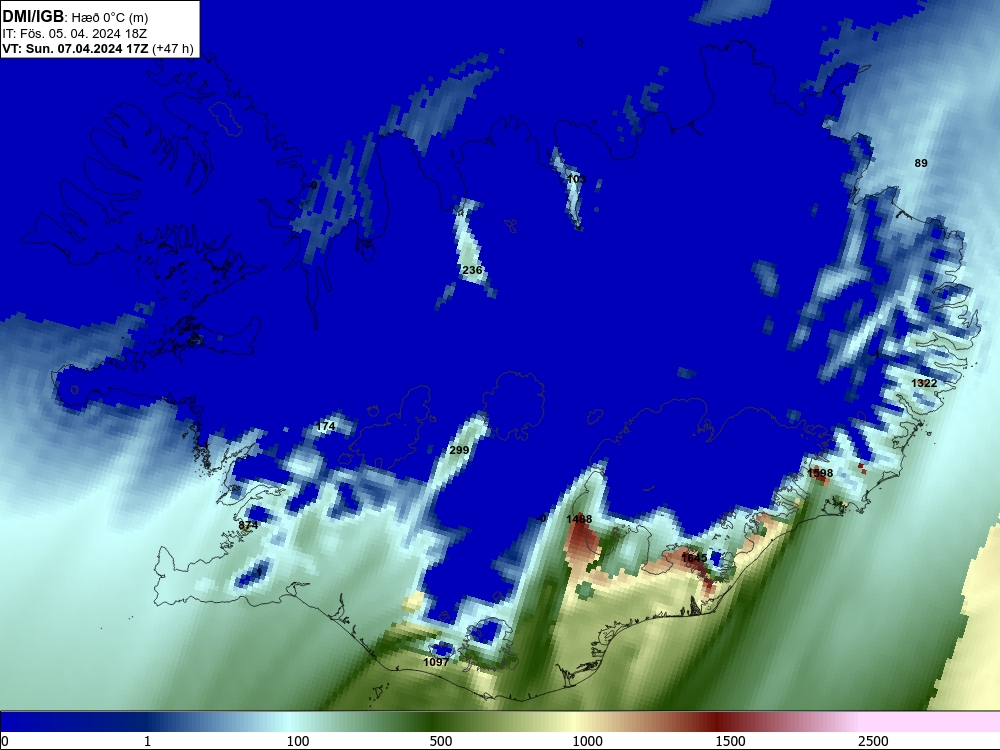The height and width of the screenshot is (750, 1000).
Task: Click the 1645 value on the map
Action: click(694, 558)
